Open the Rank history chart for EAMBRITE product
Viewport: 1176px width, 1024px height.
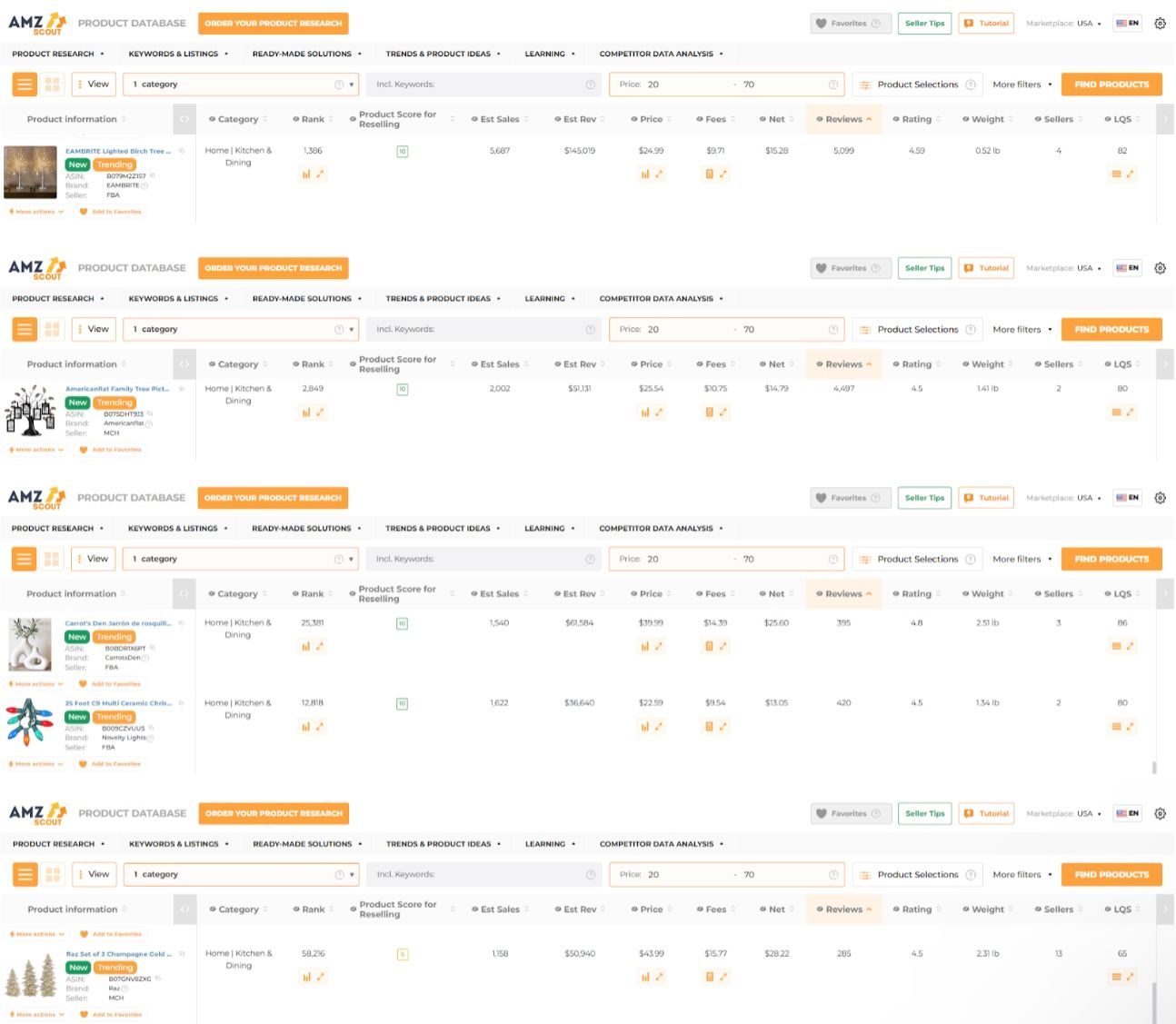pyautogui.click(x=305, y=174)
